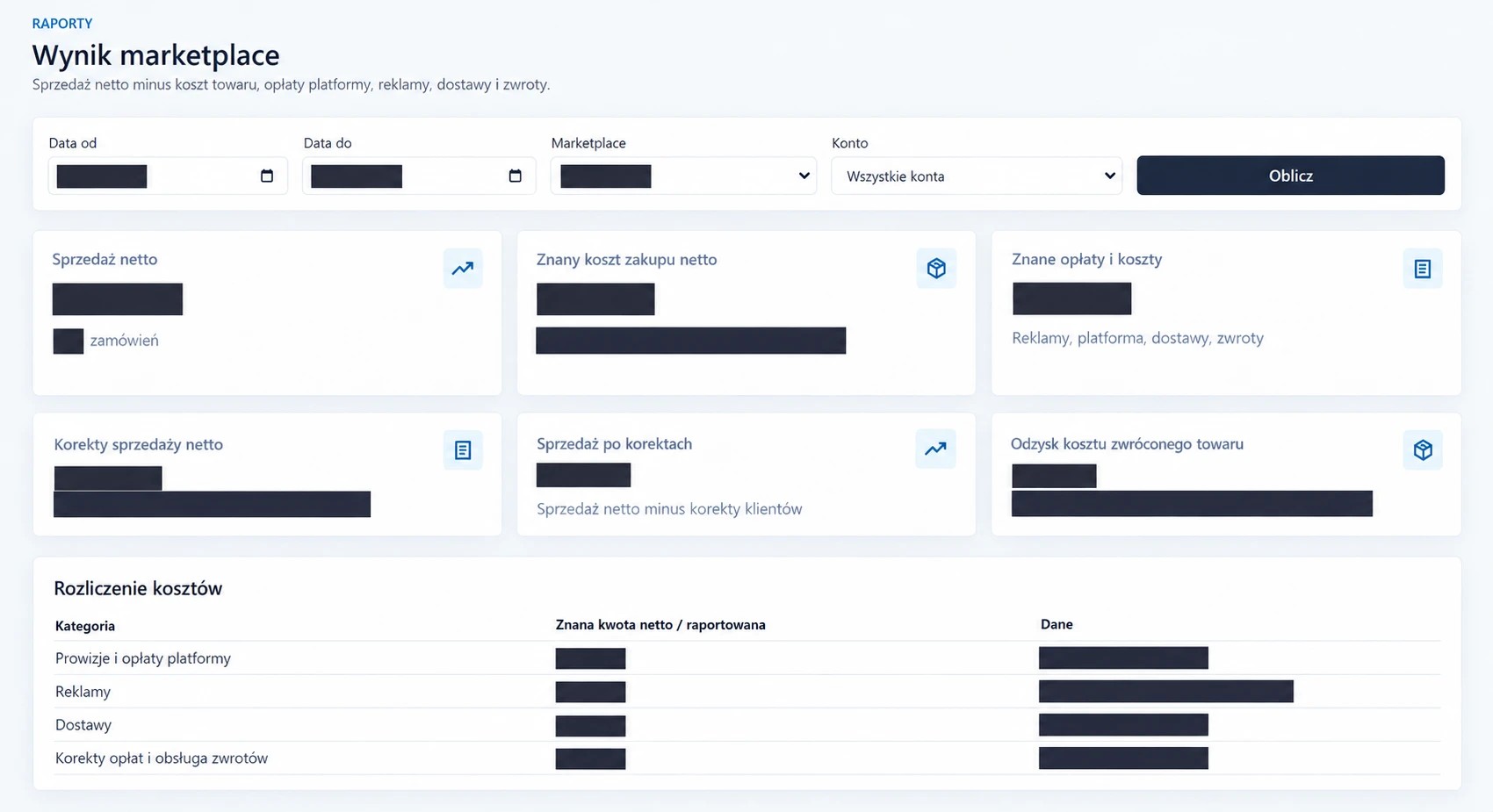
Task: Click the Odzysk kosztu zwróconego towaru title
Action: coord(1127,444)
